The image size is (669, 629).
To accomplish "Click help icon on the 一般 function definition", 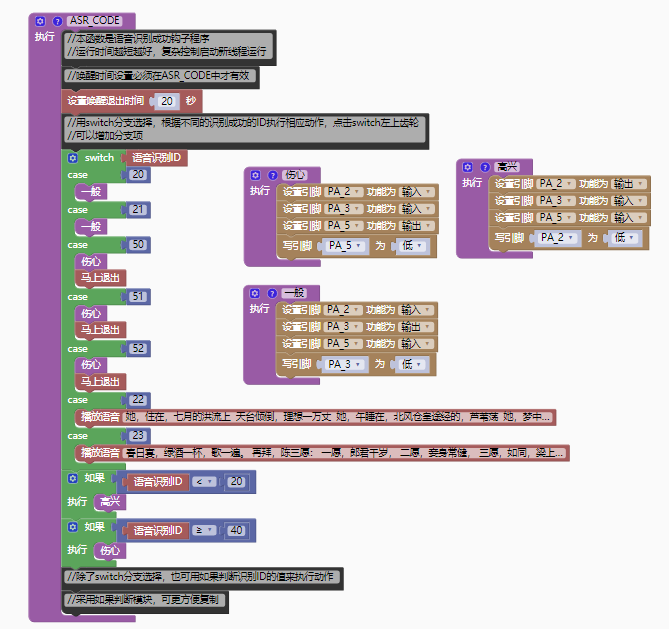I will coord(272,293).
